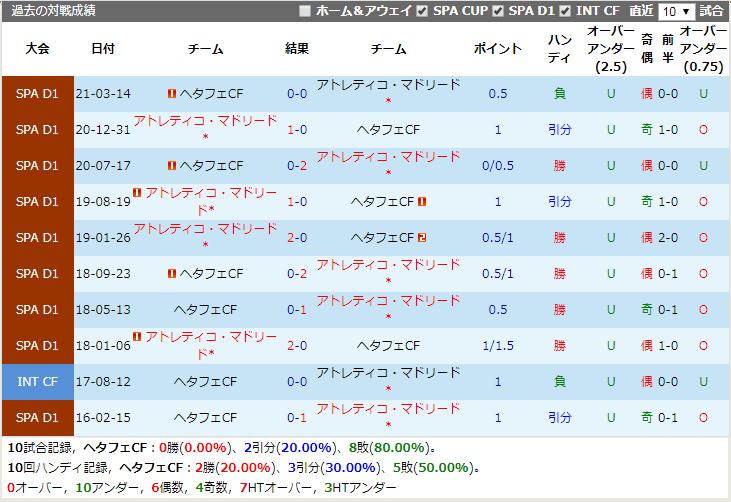Toggle the ホーム&アウェイ checkbox
The width and height of the screenshot is (731, 502).
(x=305, y=11)
